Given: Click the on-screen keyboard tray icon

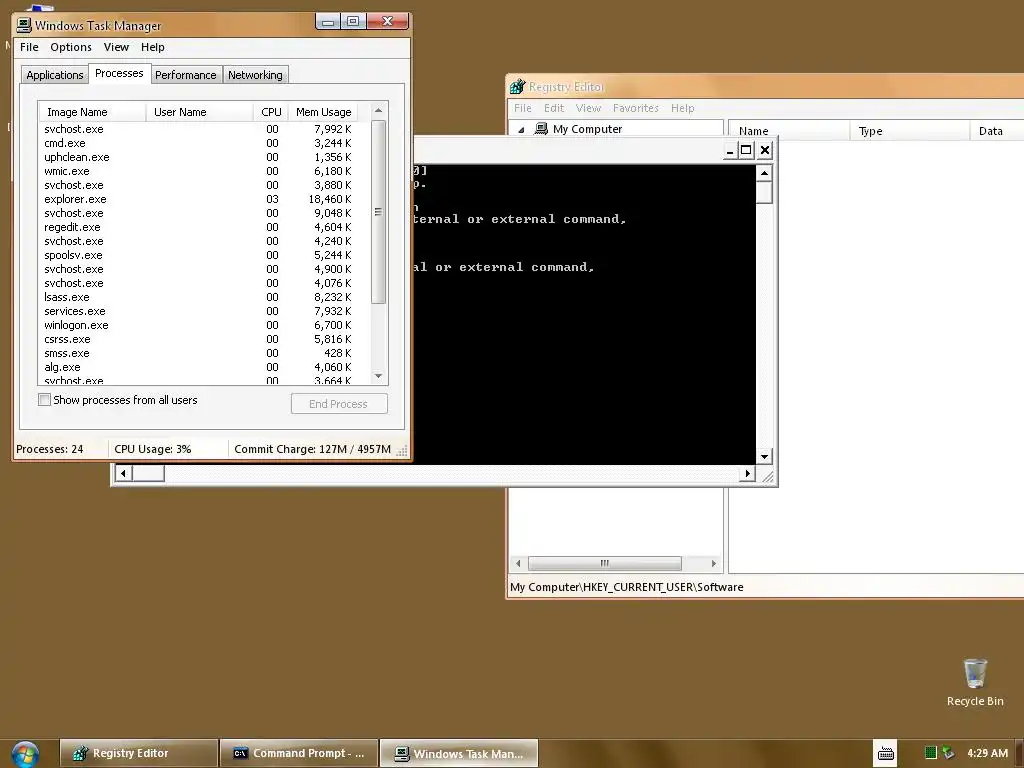Looking at the screenshot, I should pos(886,753).
